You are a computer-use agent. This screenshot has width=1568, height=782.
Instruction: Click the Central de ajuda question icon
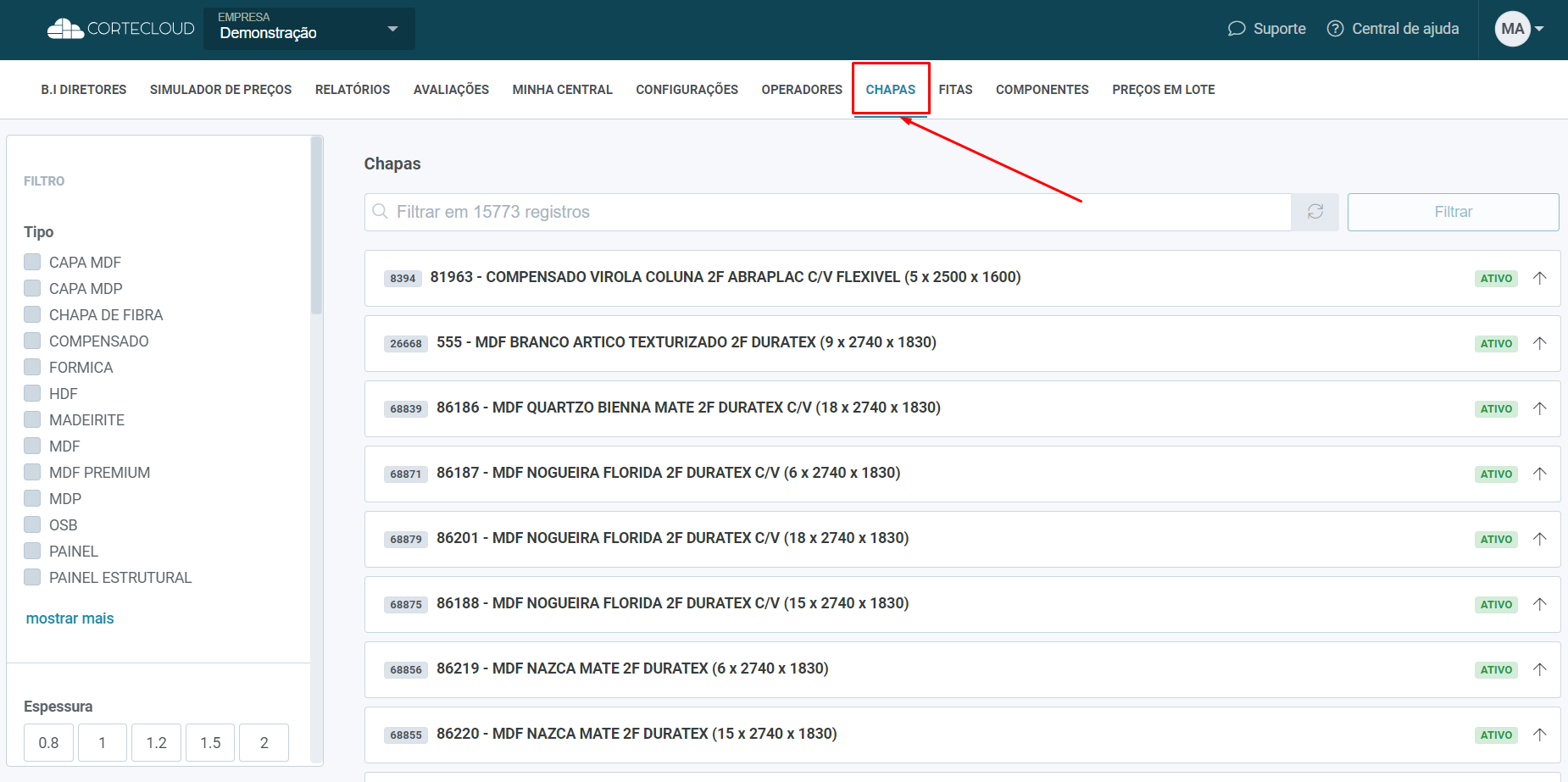coord(1335,29)
